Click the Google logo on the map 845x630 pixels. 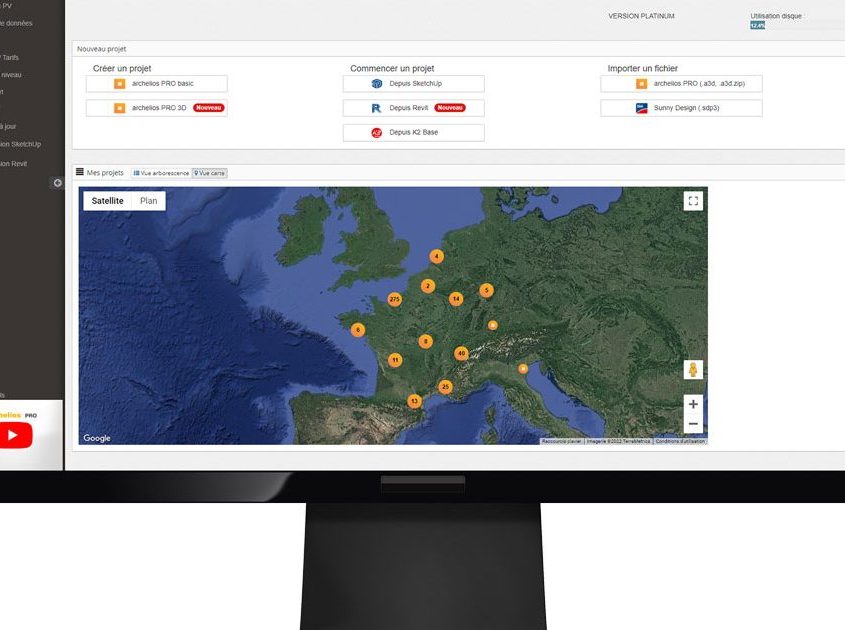pos(97,438)
